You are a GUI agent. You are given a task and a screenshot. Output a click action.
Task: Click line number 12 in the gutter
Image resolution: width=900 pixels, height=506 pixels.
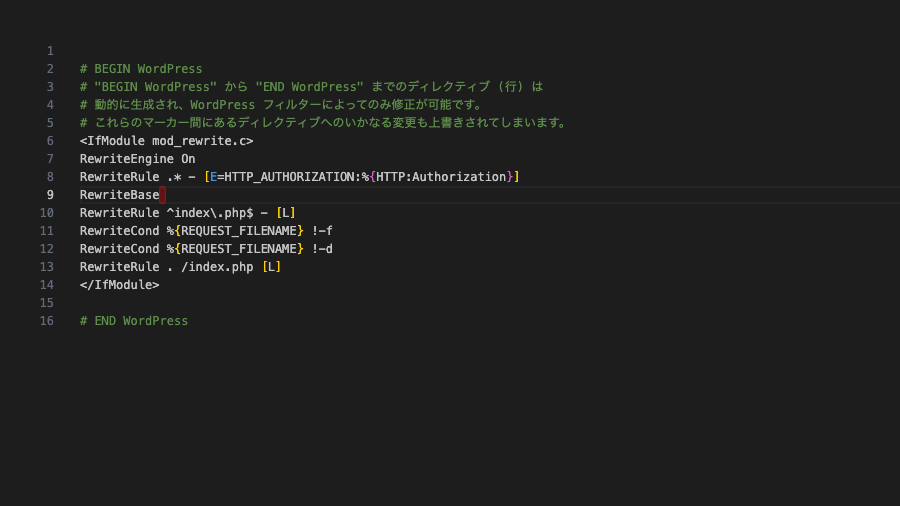click(46, 249)
